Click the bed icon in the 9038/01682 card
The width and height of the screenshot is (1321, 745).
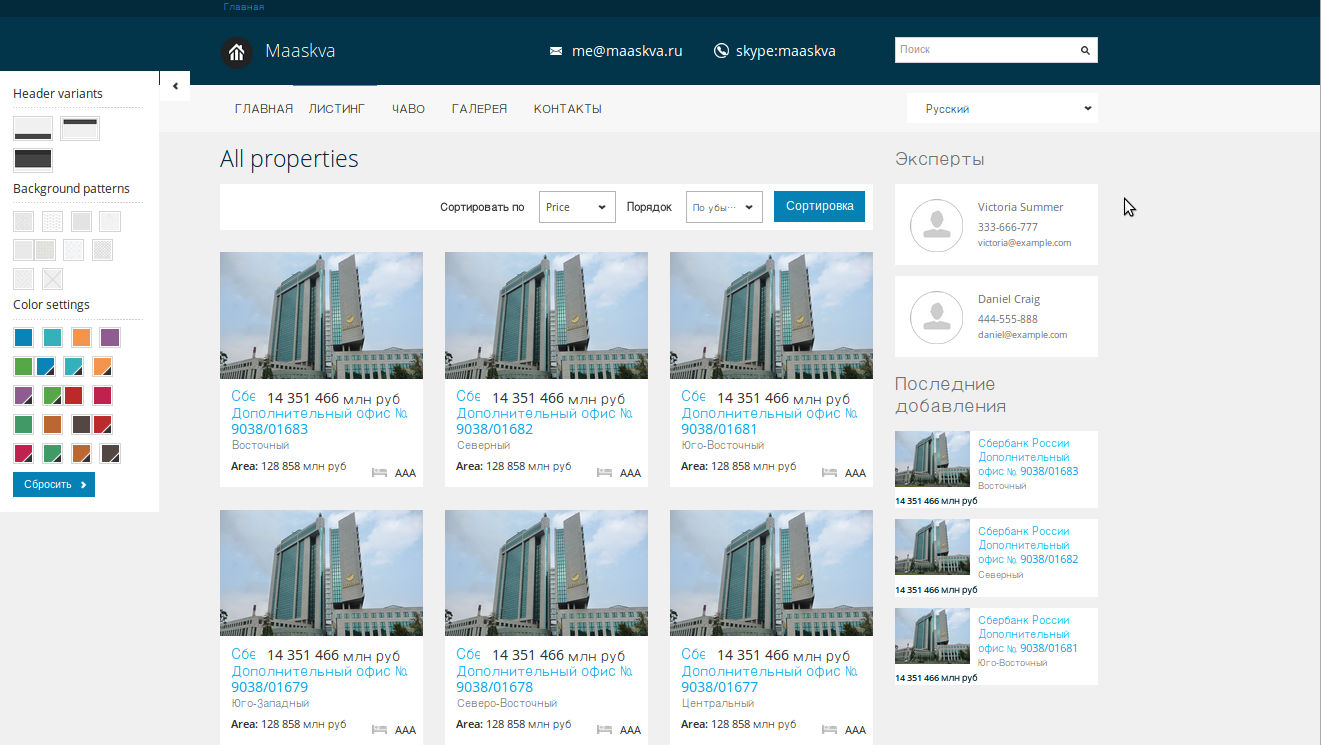[x=605, y=473]
